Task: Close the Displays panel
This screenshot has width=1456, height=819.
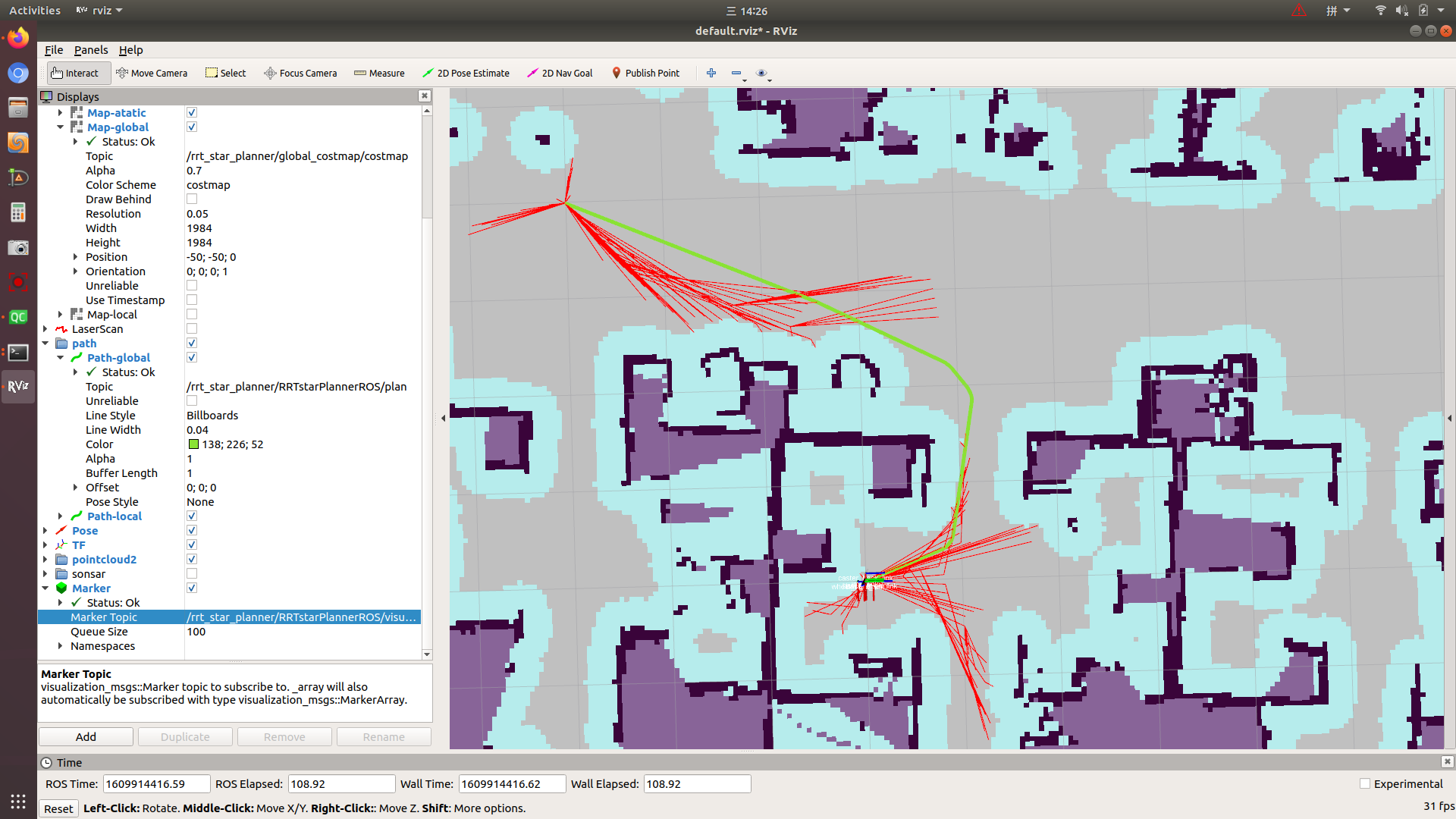Action: (425, 96)
